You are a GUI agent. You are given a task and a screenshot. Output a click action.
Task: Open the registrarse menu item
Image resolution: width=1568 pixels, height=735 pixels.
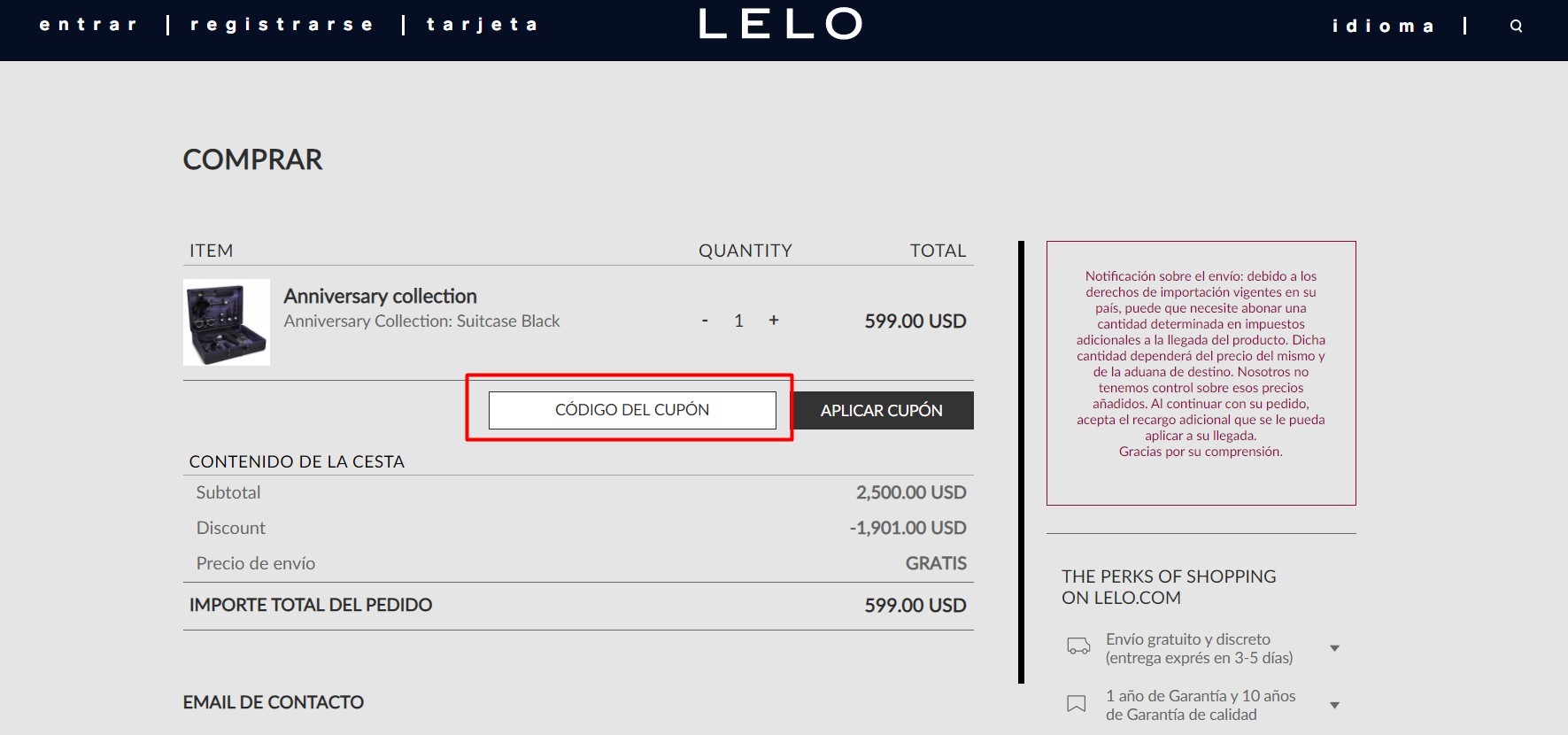point(282,25)
